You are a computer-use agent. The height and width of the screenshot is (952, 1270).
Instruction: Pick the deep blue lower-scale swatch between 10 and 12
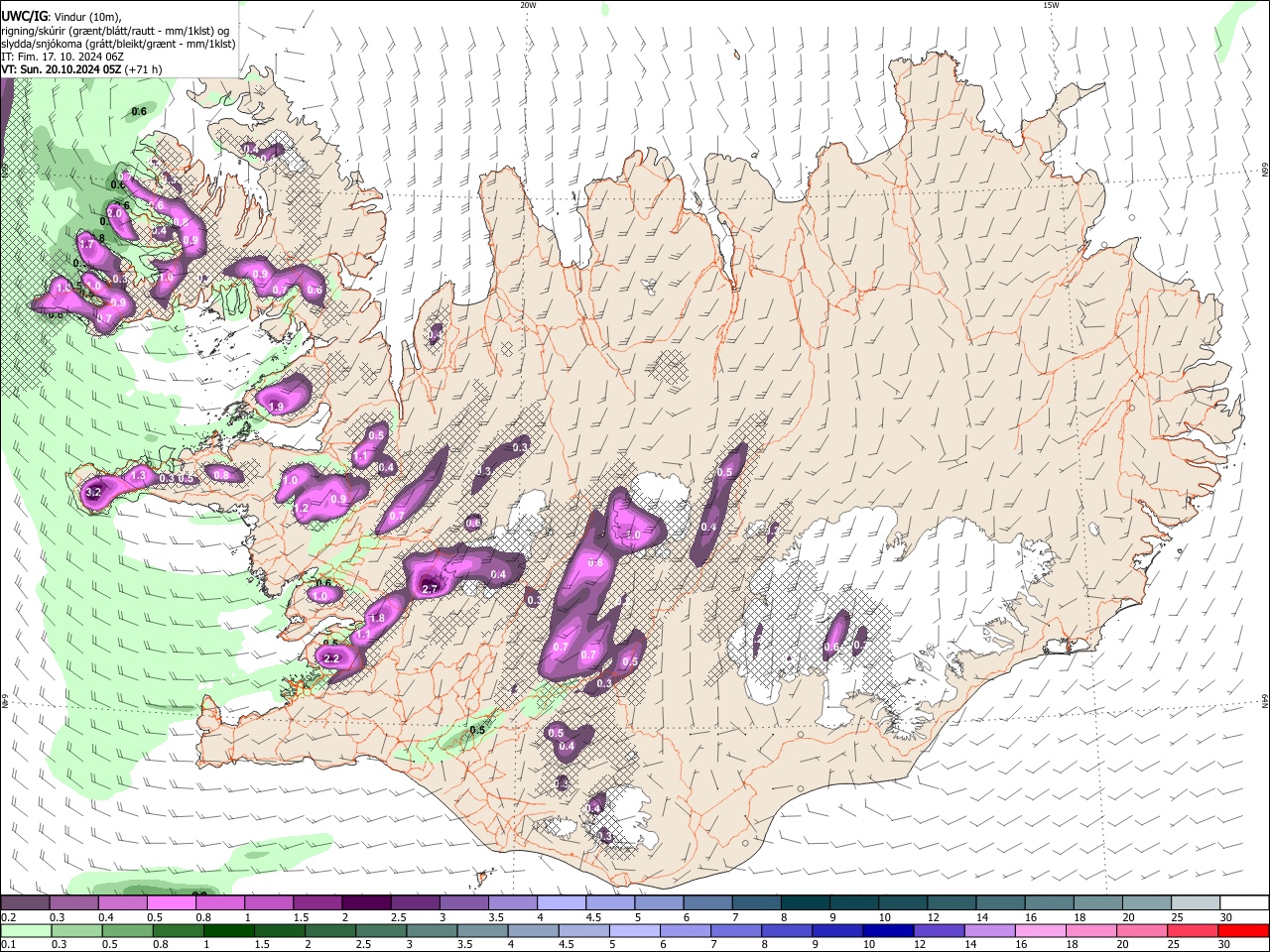tap(889, 930)
